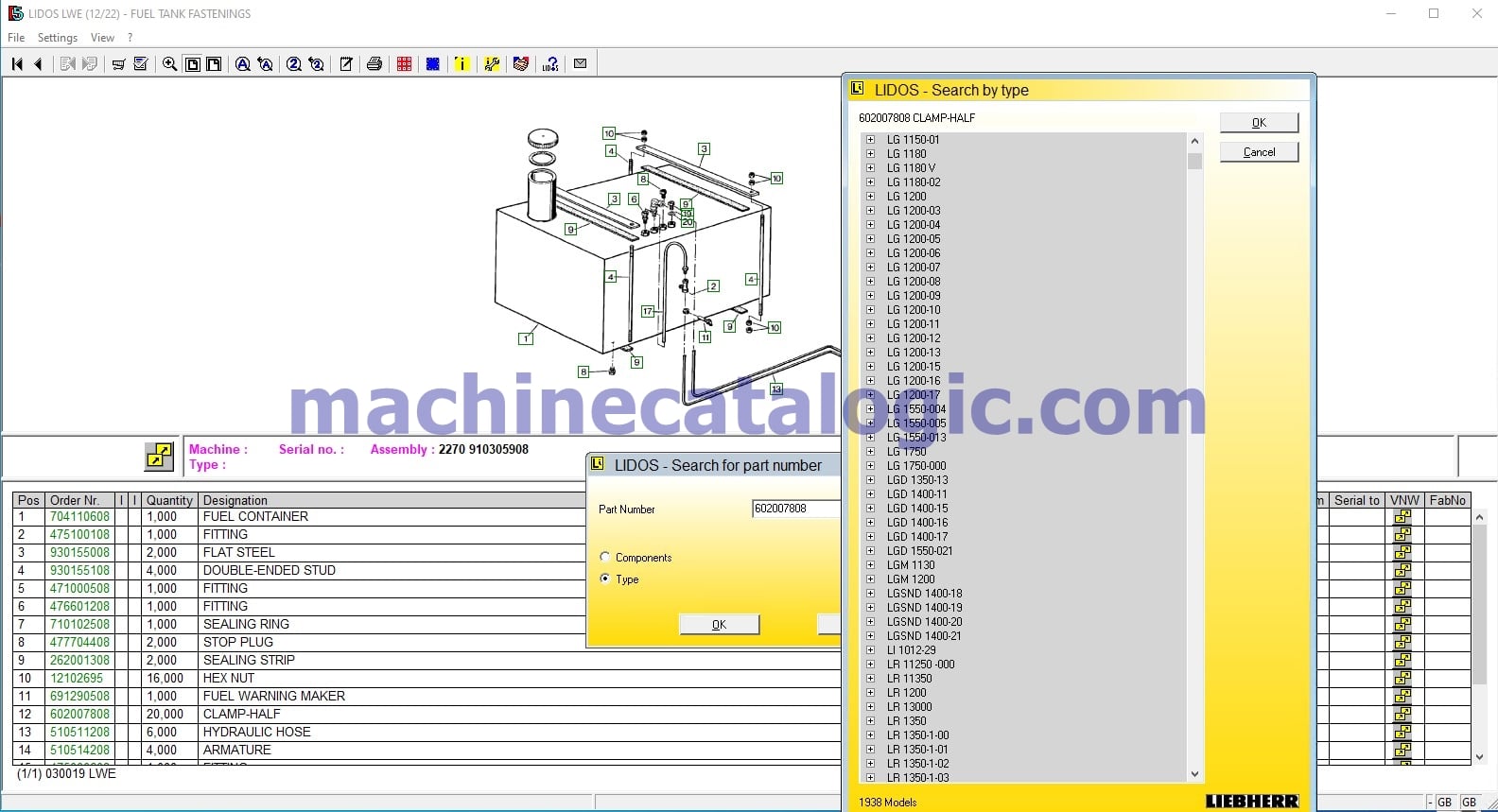Click part callout 17 in the diagram
The image size is (1498, 812).
(648, 311)
